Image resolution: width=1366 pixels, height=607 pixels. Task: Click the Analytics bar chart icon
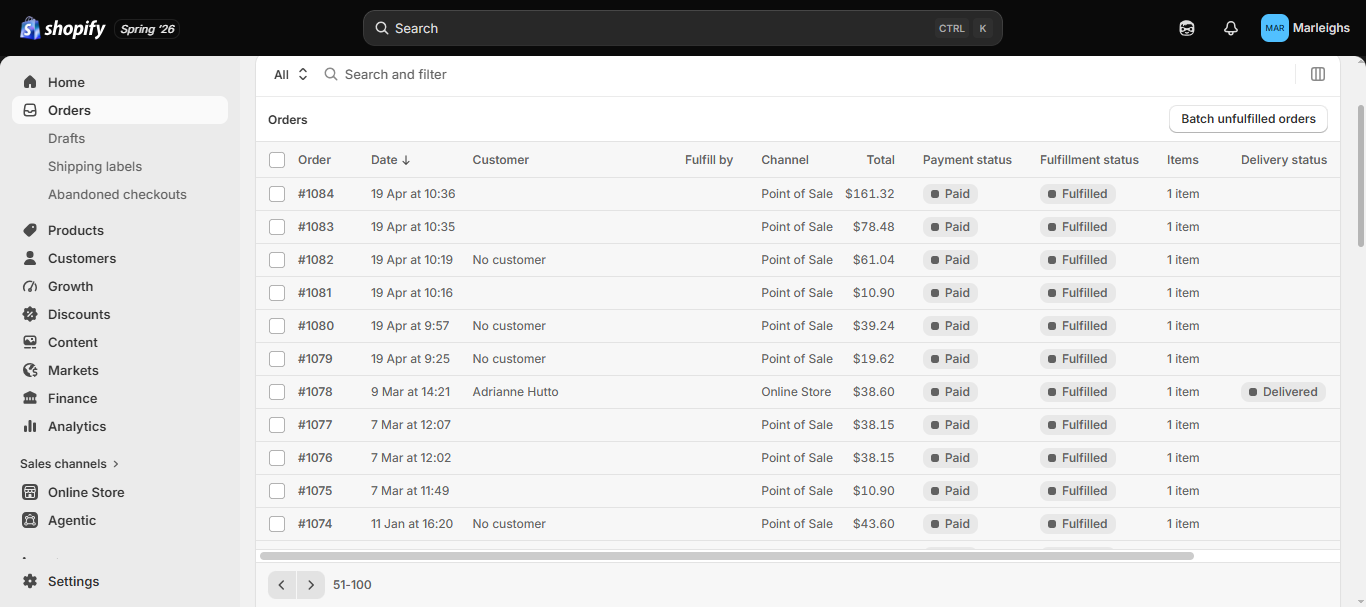30,426
